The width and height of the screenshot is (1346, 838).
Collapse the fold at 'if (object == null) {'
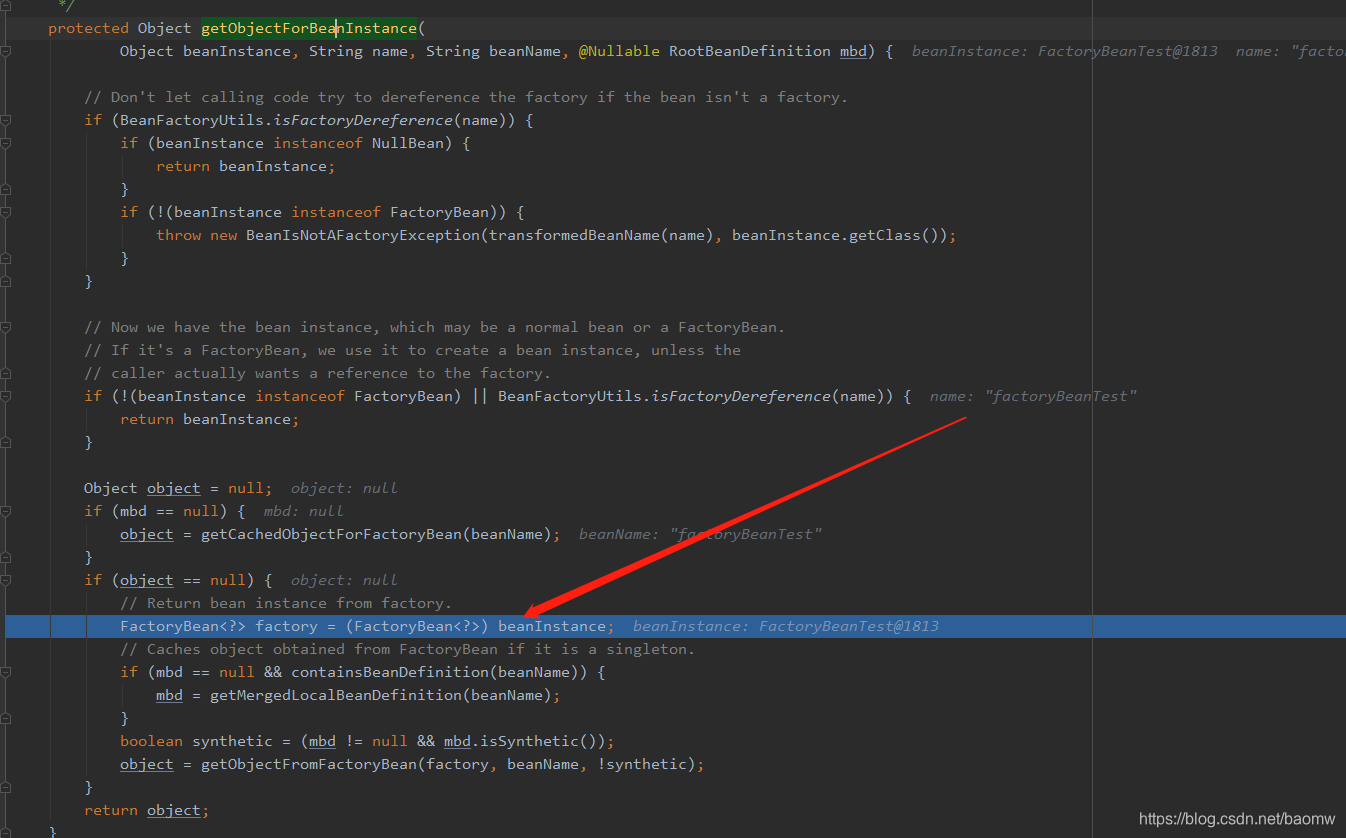tap(5, 580)
